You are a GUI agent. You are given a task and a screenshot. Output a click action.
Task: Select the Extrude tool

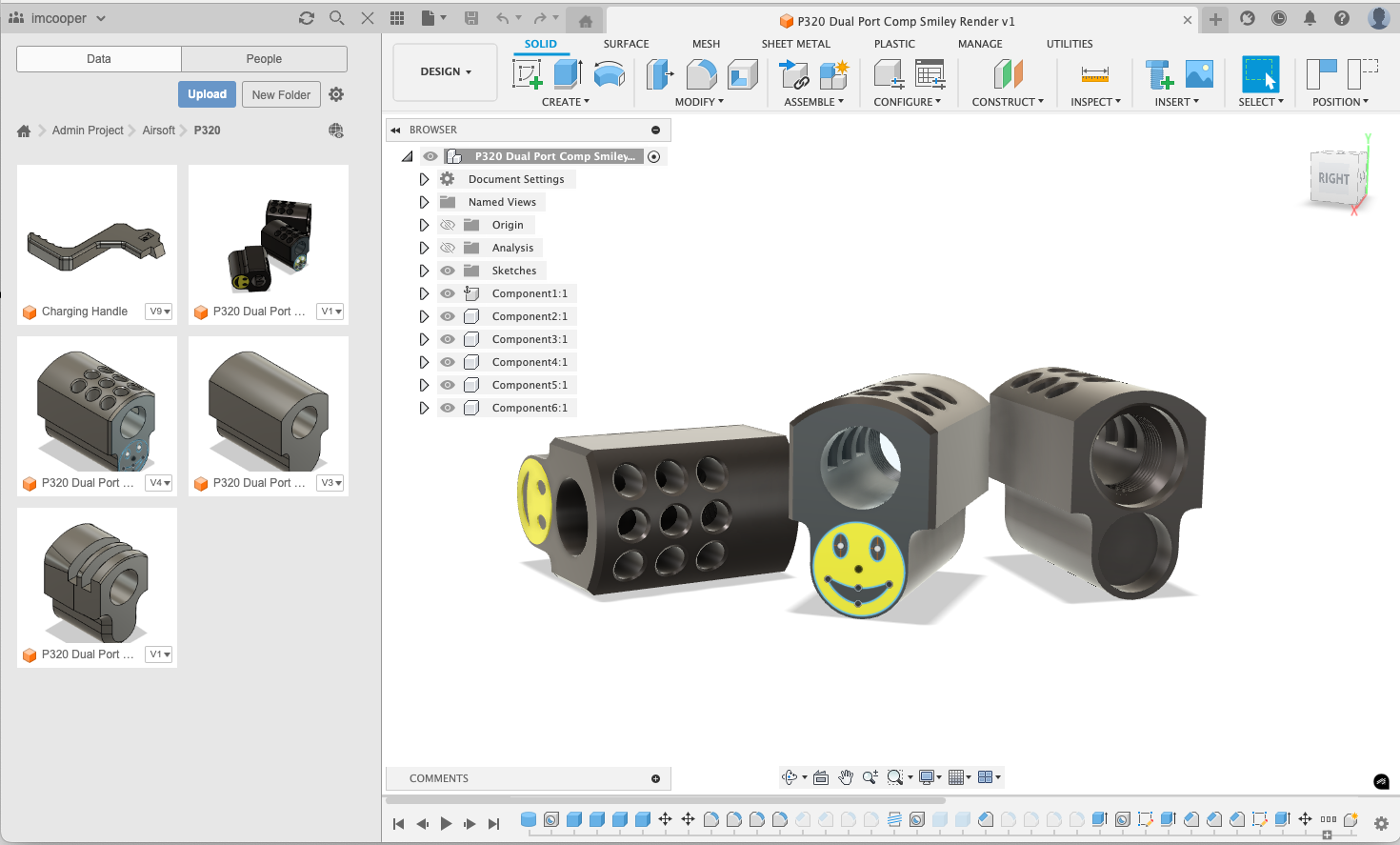click(x=569, y=74)
